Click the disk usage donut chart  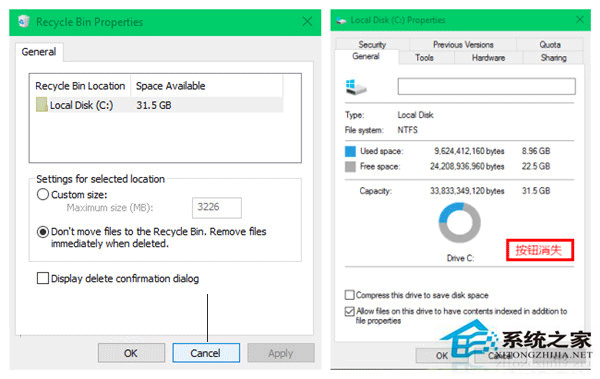pyautogui.click(x=460, y=222)
